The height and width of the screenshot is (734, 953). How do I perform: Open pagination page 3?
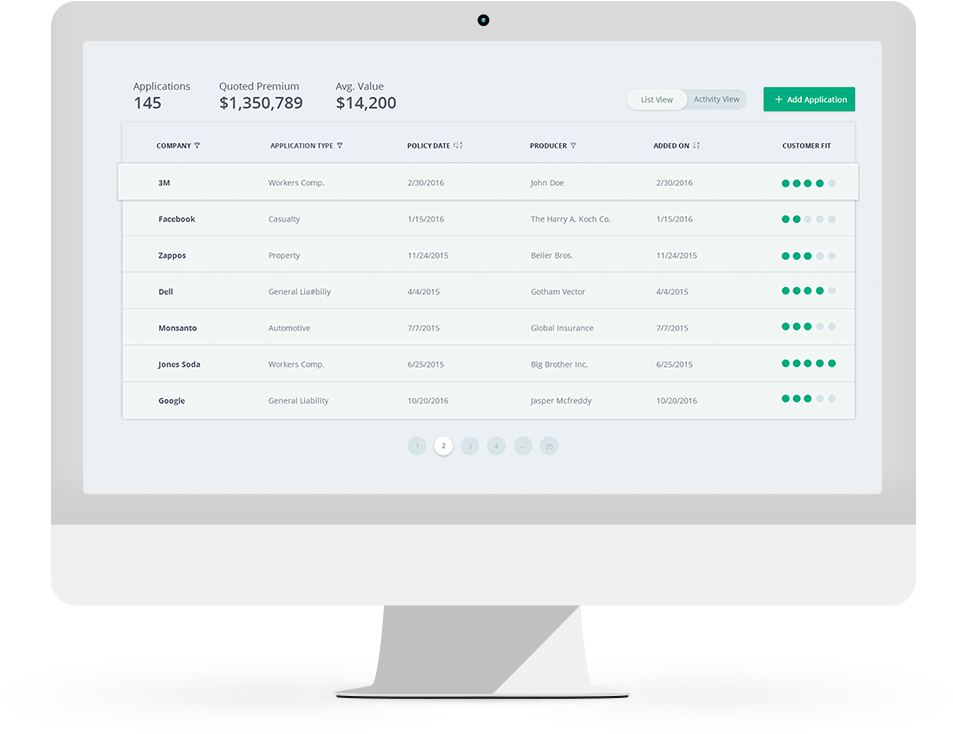pos(469,446)
